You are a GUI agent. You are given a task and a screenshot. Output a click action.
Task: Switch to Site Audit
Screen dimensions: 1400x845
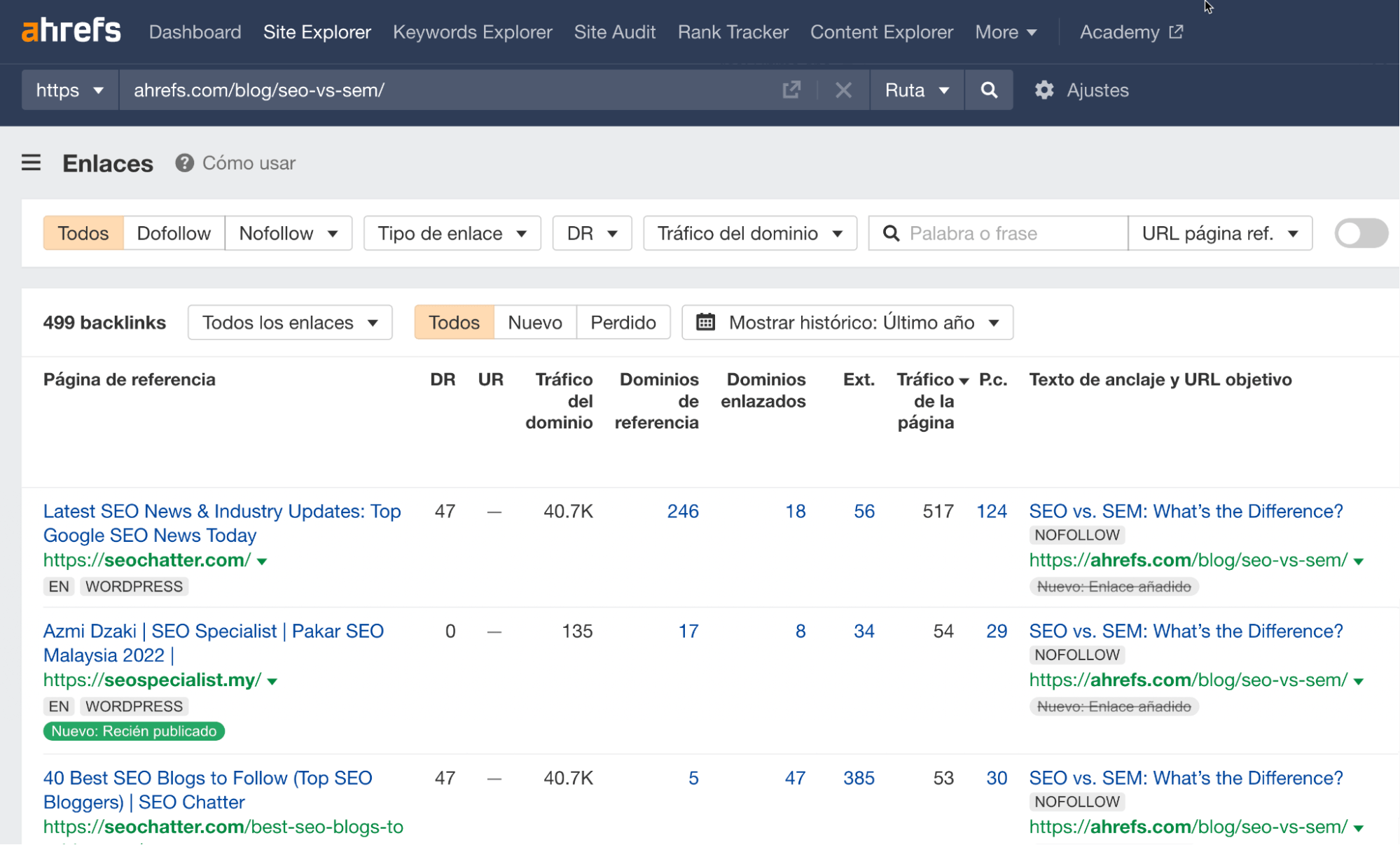[614, 32]
